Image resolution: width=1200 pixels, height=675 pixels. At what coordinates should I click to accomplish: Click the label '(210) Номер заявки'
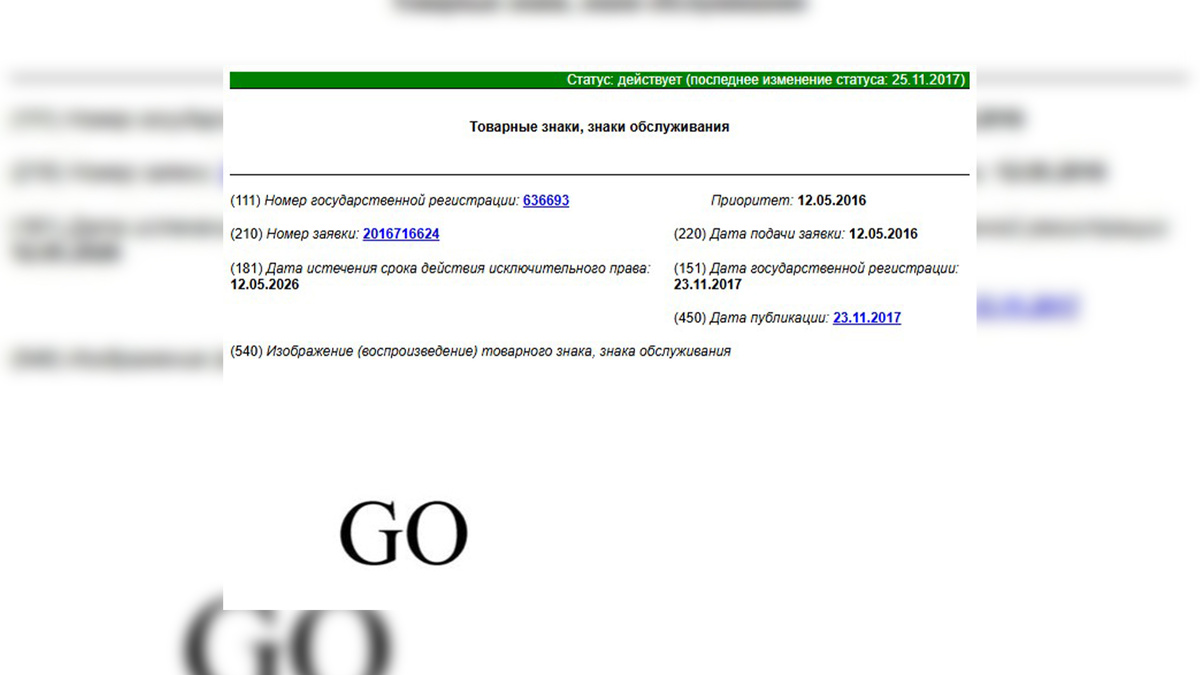pyautogui.click(x=294, y=234)
